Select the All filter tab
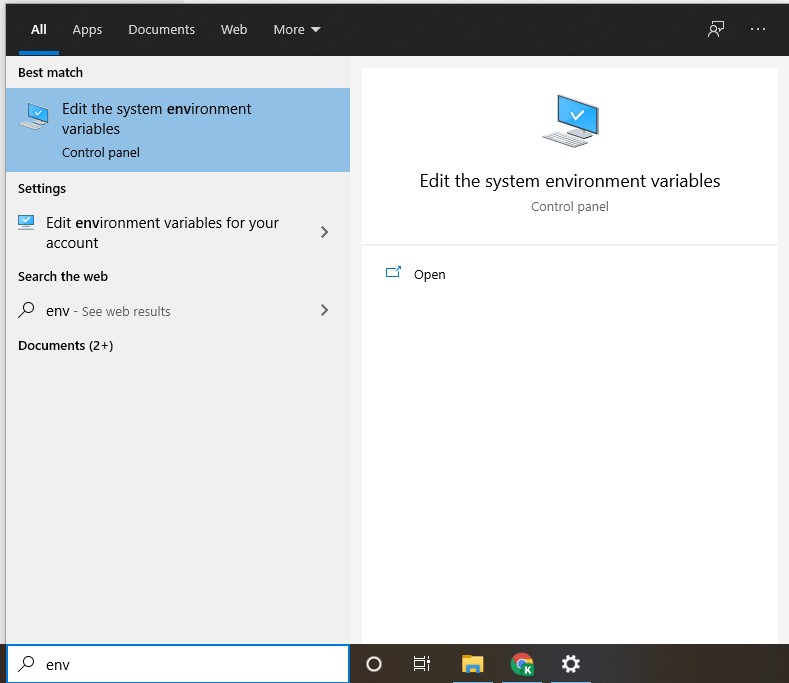The image size is (789, 683). (x=39, y=29)
